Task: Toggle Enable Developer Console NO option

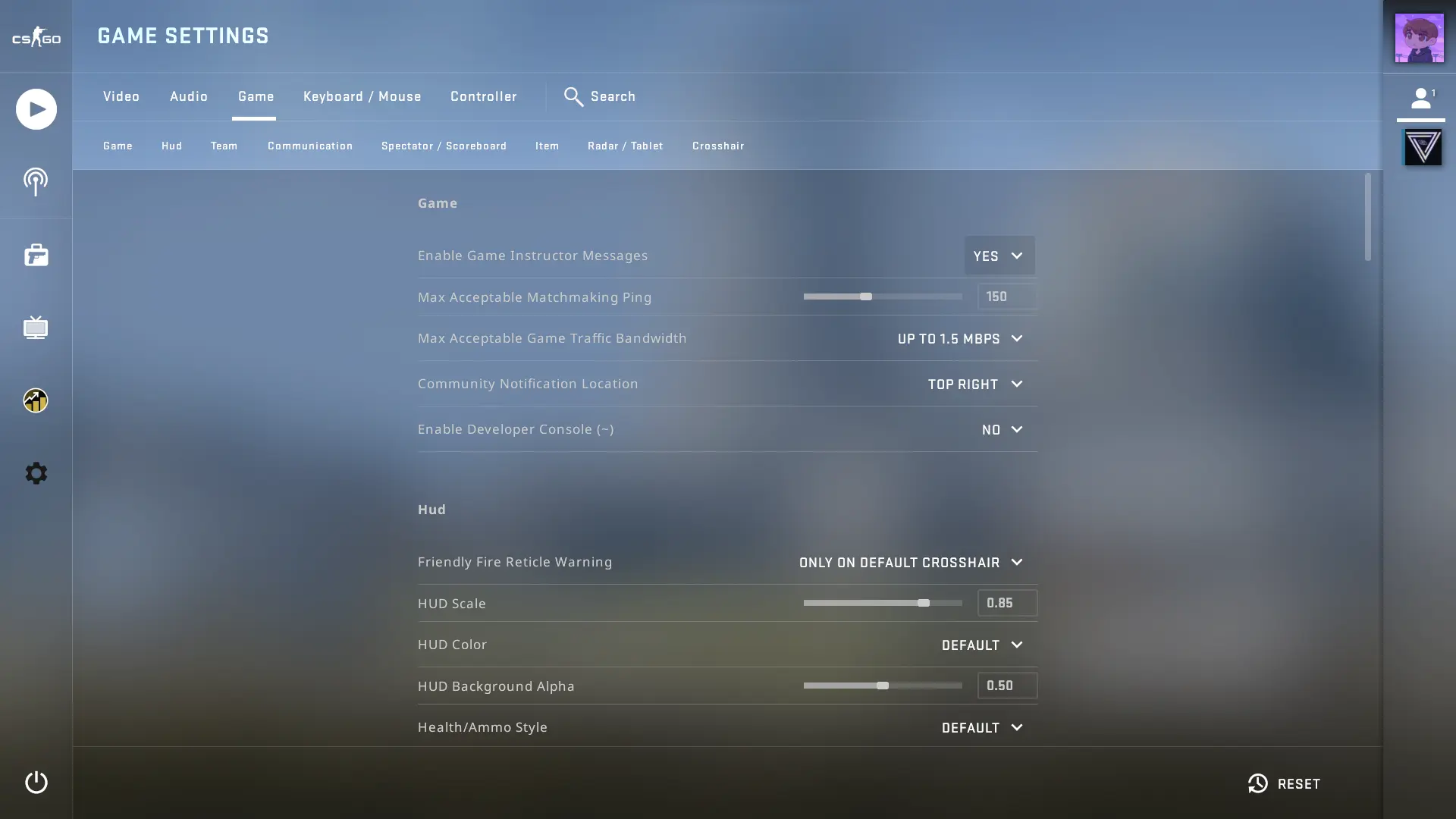Action: (1002, 430)
